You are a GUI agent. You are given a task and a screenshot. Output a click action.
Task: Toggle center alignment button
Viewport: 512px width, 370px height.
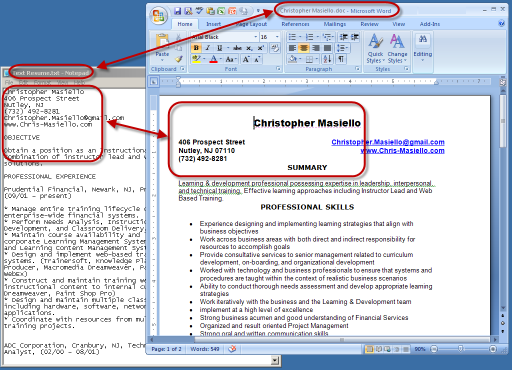pos(304,48)
